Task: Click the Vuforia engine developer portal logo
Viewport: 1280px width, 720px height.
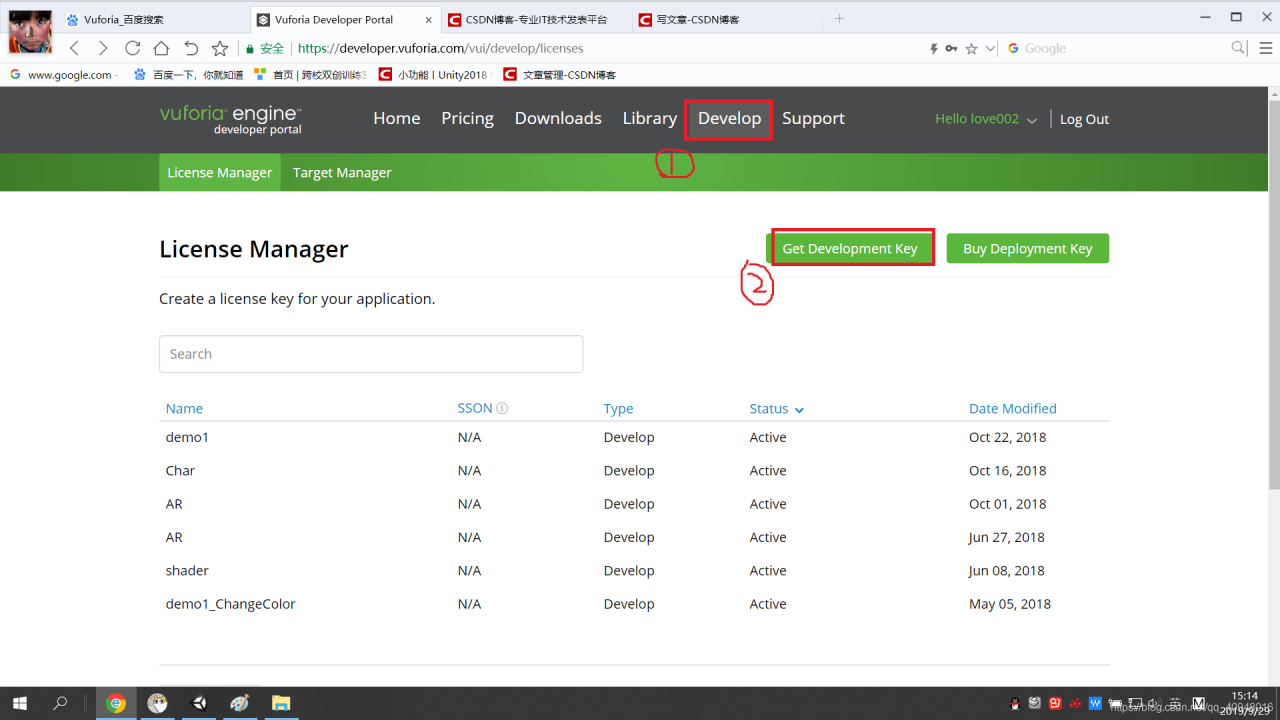Action: tap(231, 119)
